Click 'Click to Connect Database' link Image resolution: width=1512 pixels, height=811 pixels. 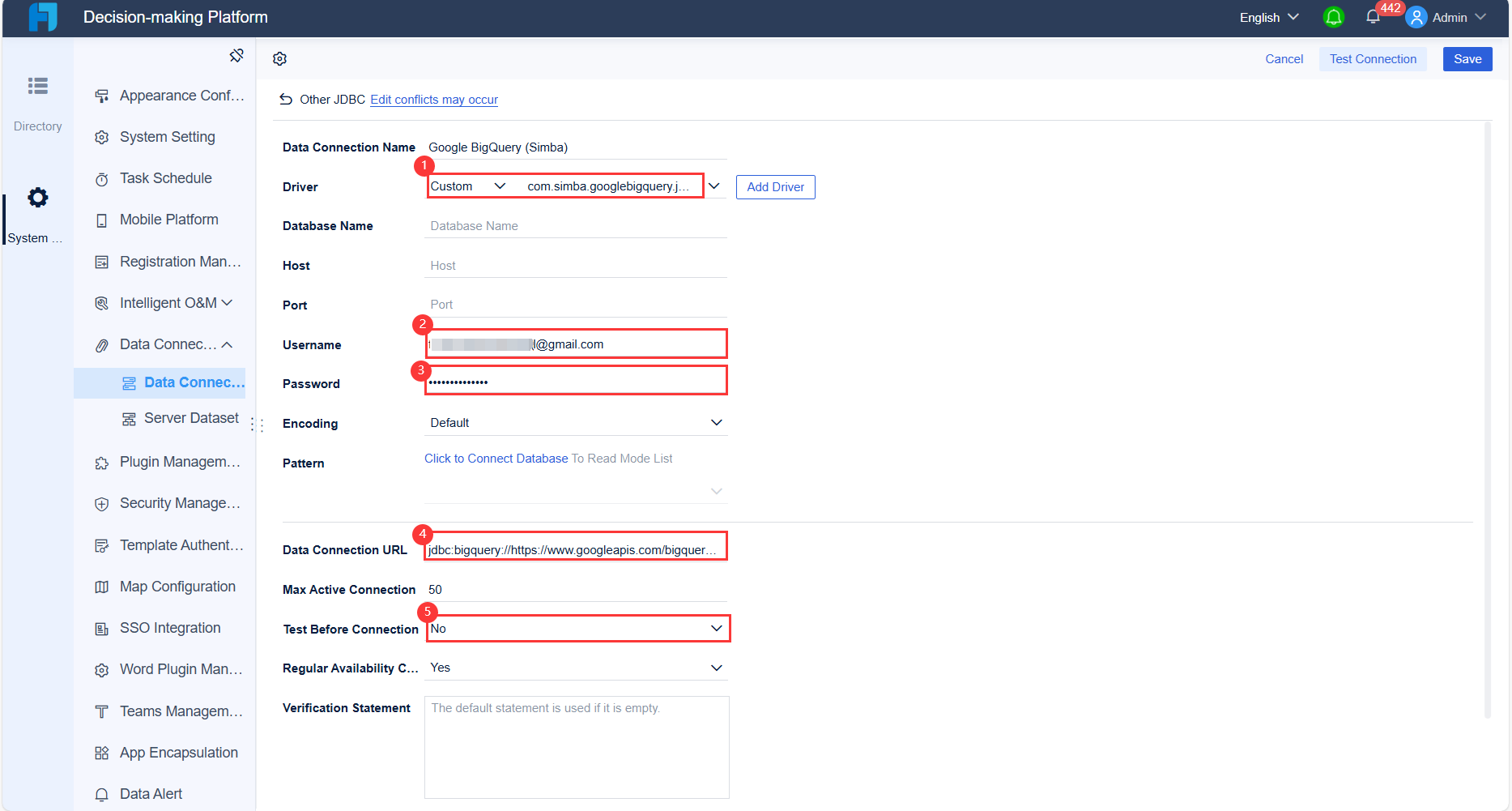pos(496,459)
